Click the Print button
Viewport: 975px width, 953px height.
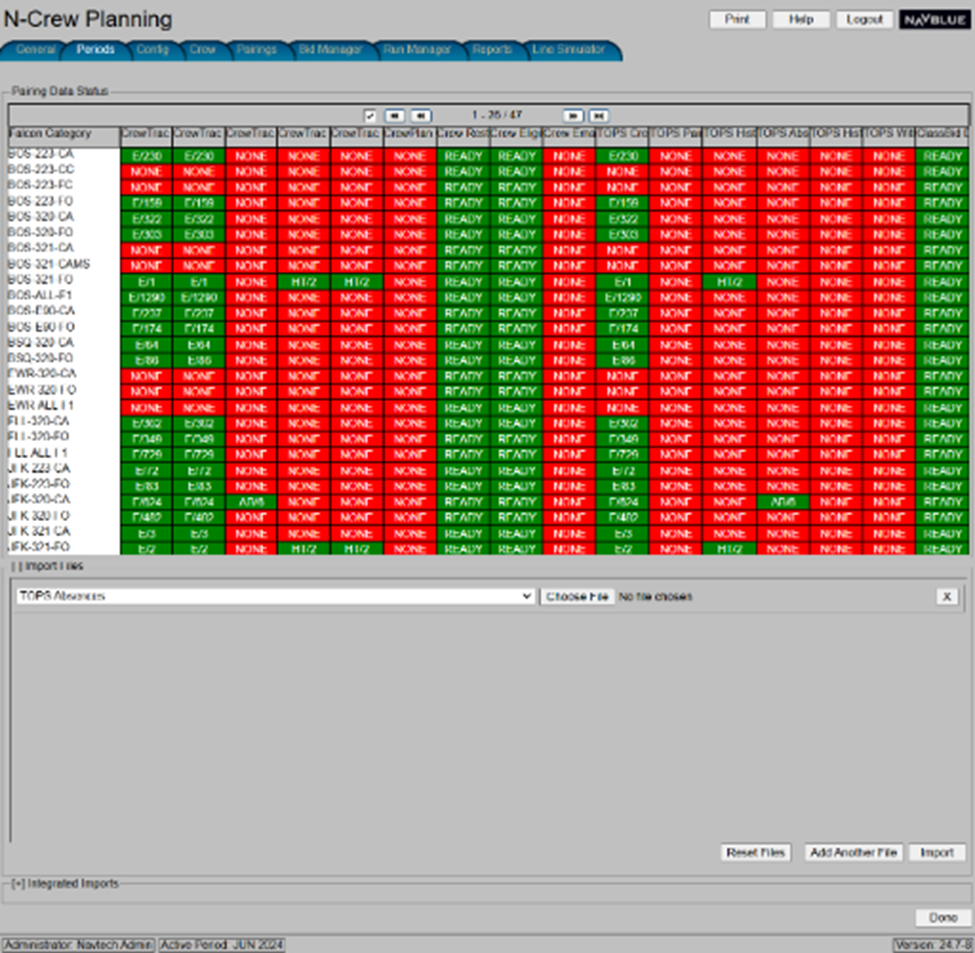[737, 20]
